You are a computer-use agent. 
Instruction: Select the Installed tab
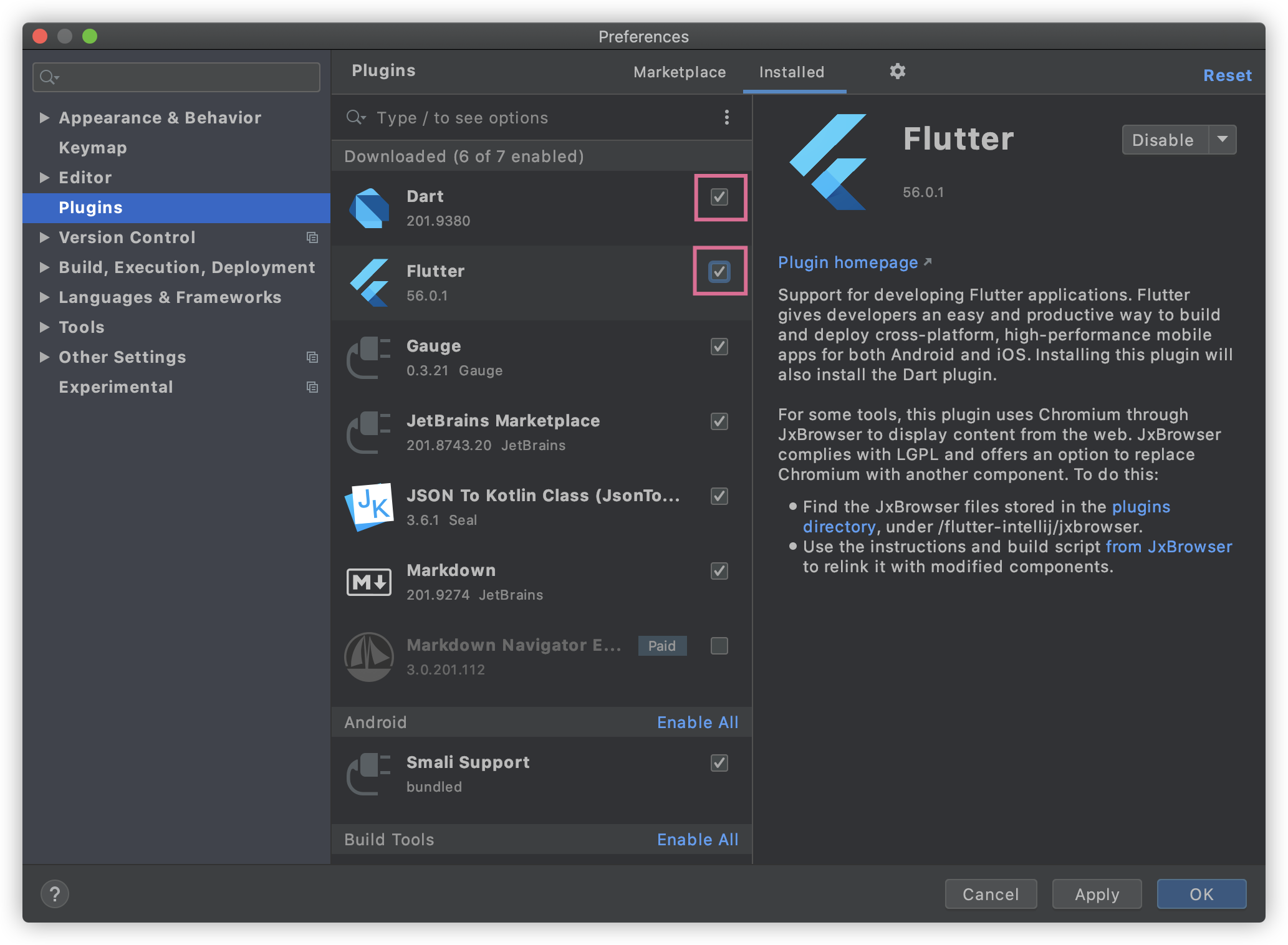[792, 72]
